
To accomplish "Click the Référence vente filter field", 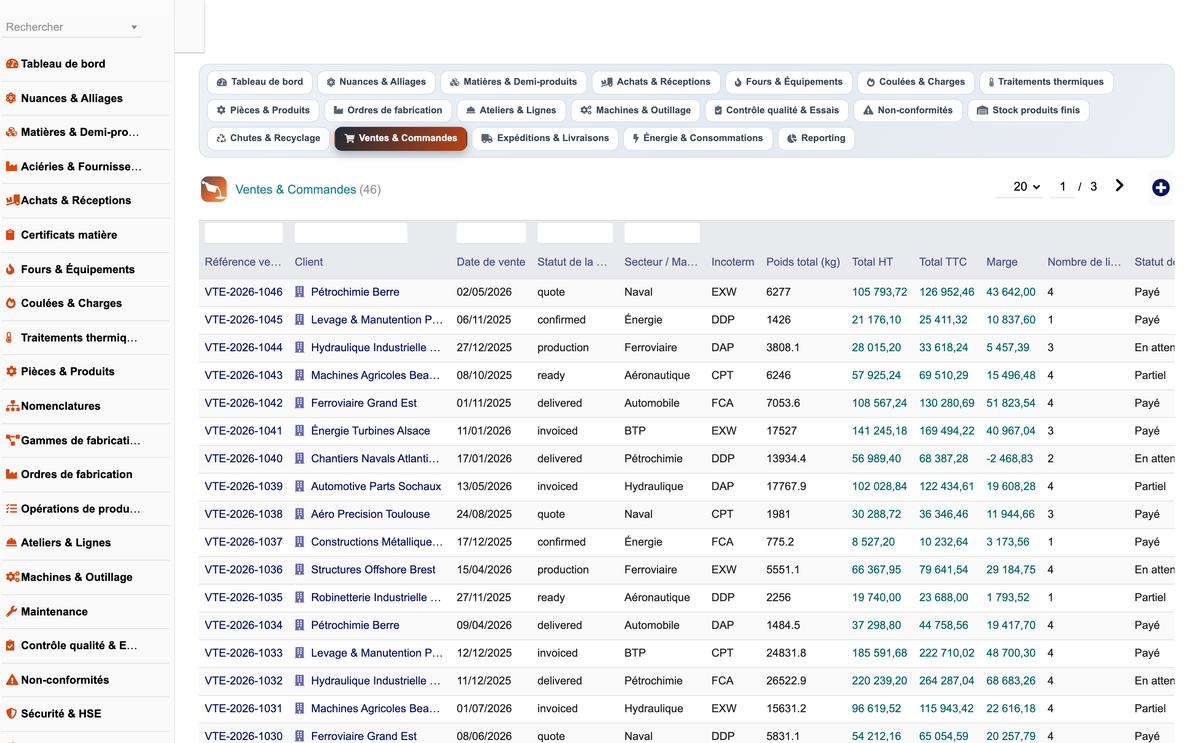I will click(244, 233).
